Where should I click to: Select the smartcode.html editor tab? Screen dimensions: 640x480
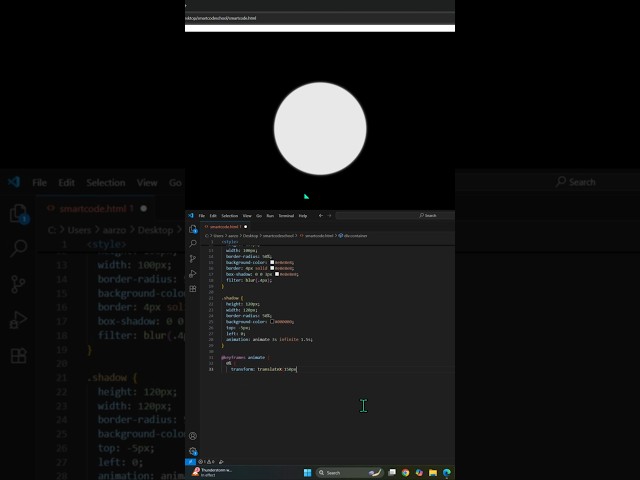point(224,227)
